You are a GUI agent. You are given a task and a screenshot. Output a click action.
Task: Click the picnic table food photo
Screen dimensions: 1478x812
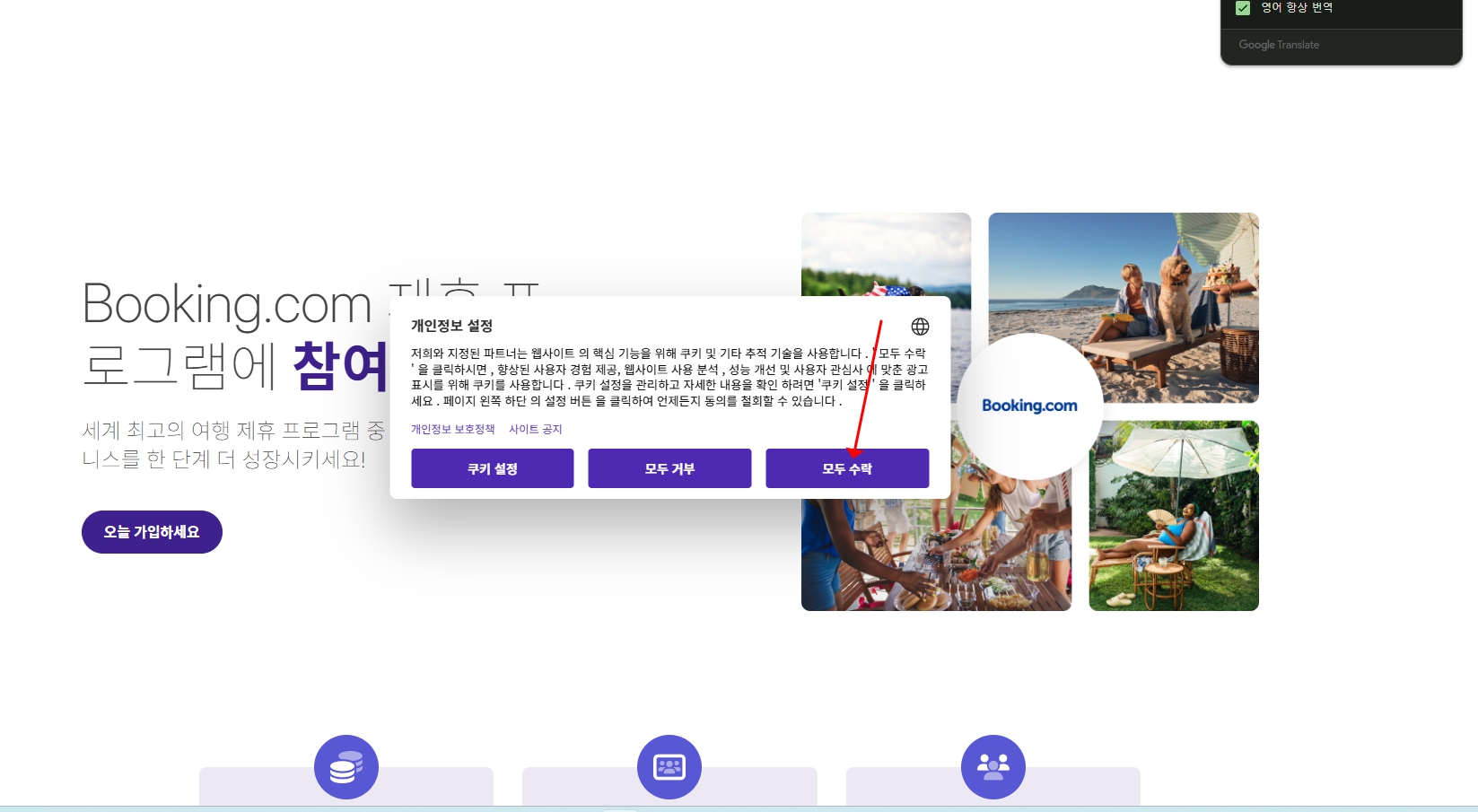936,556
